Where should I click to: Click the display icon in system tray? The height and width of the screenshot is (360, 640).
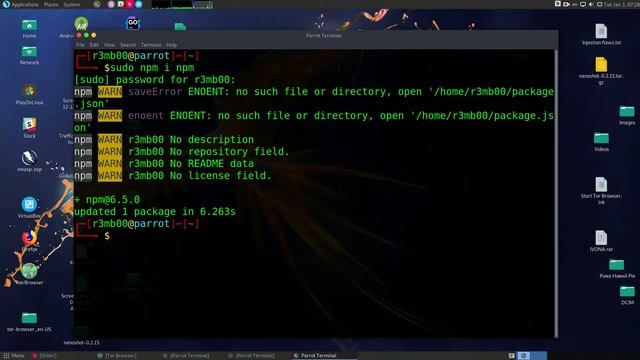(x=582, y=4)
